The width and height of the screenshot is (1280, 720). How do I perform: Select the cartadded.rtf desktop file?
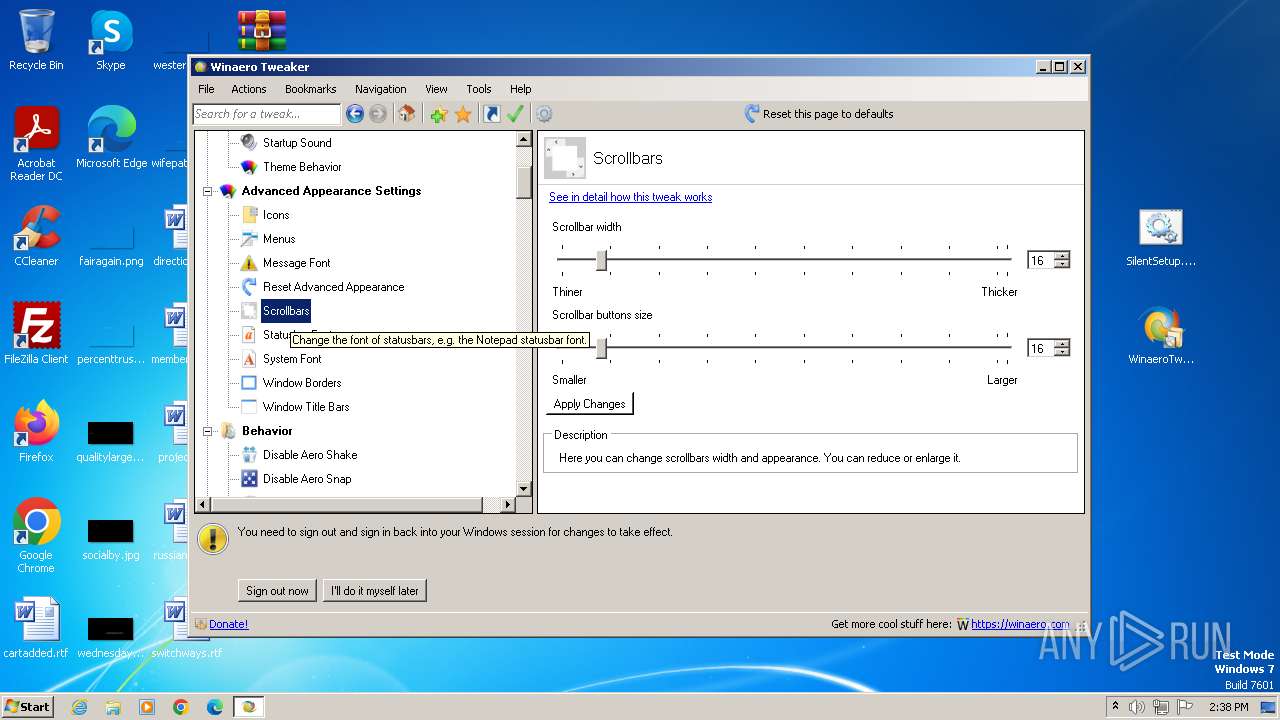tap(36, 628)
